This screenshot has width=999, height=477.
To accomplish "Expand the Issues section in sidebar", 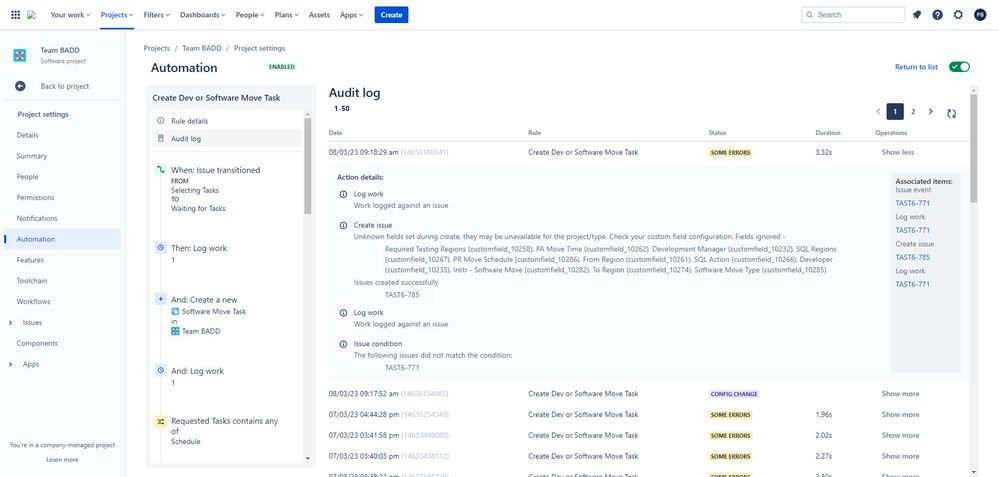I will [11, 323].
